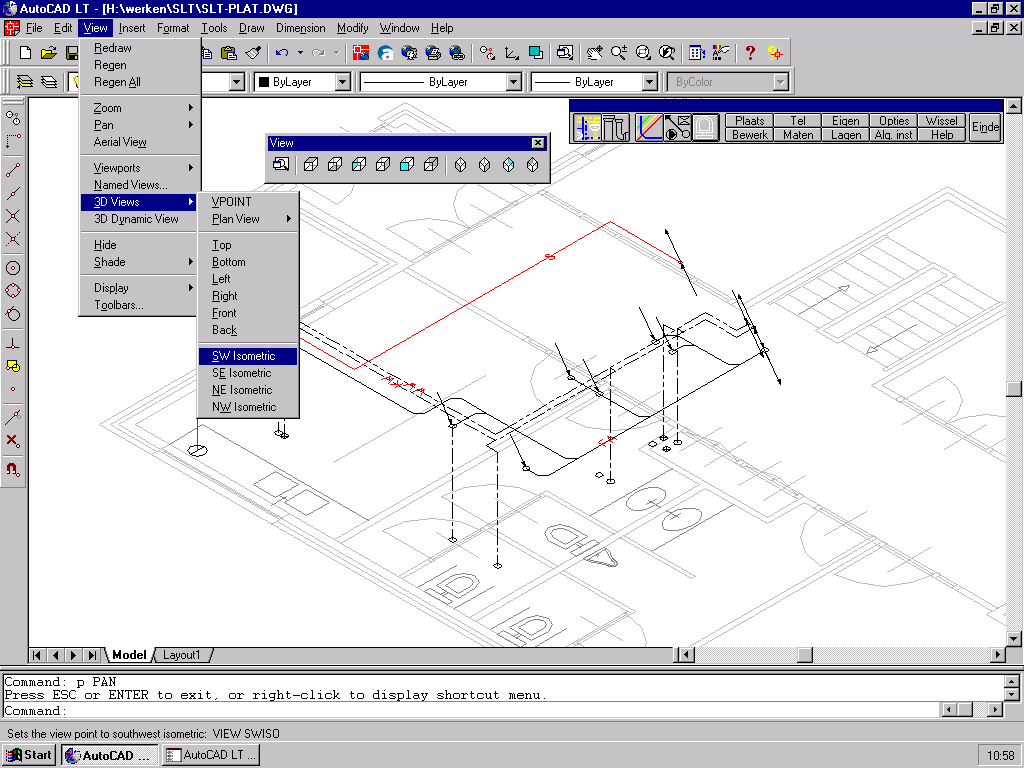Select the Snap to Endpoint icon
The height and width of the screenshot is (768, 1024).
click(13, 170)
